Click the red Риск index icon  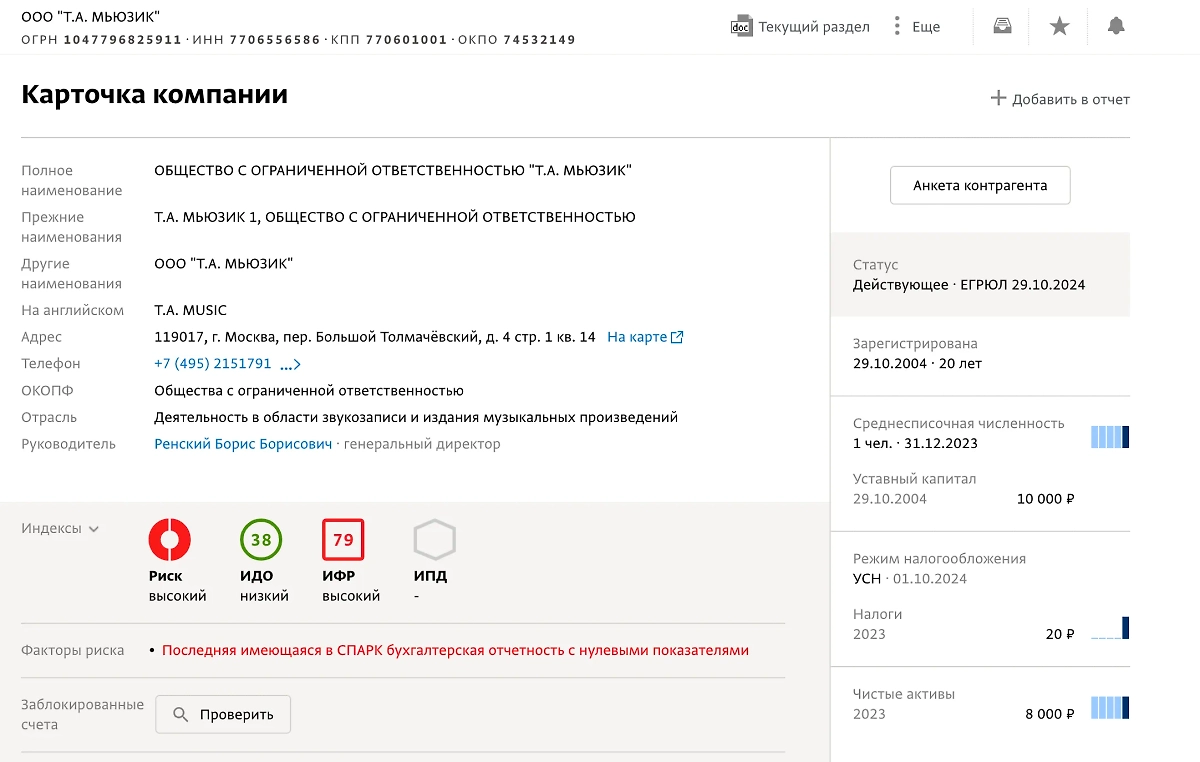170,541
